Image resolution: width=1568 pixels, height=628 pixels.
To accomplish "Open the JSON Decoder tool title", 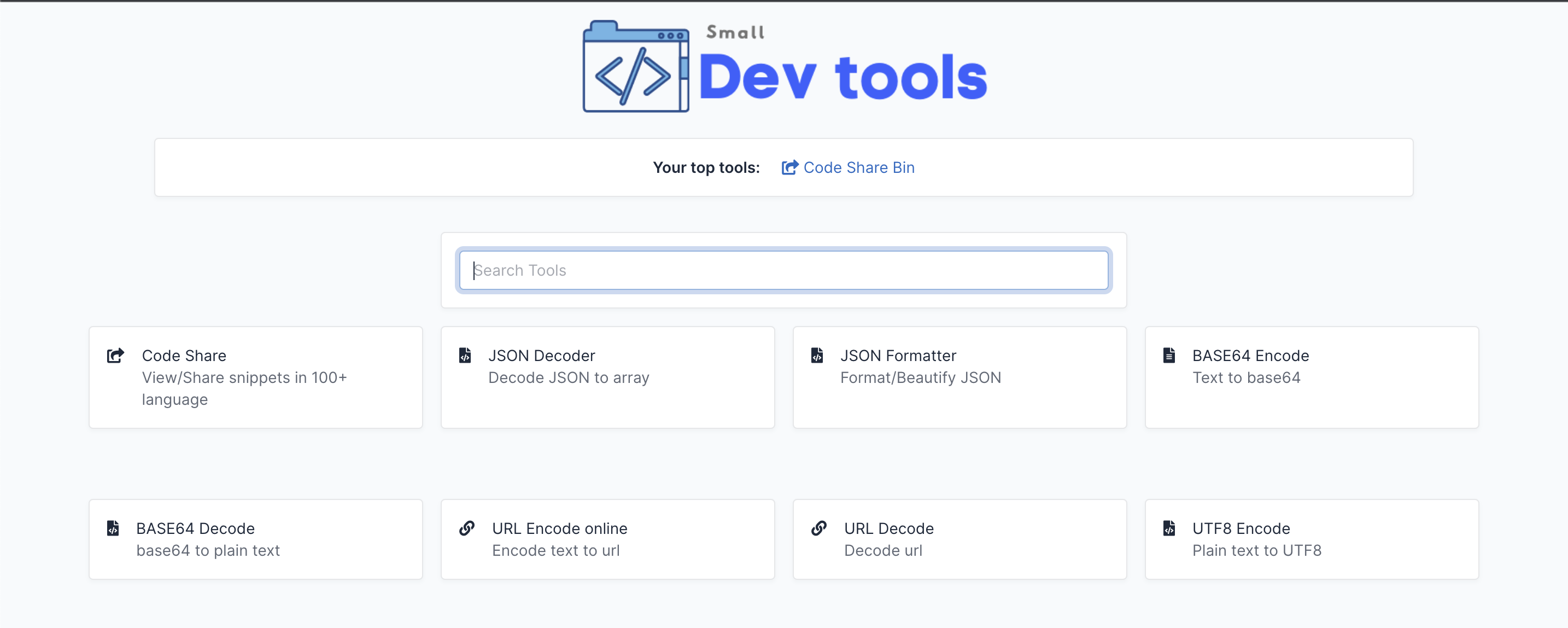I will pyautogui.click(x=541, y=356).
